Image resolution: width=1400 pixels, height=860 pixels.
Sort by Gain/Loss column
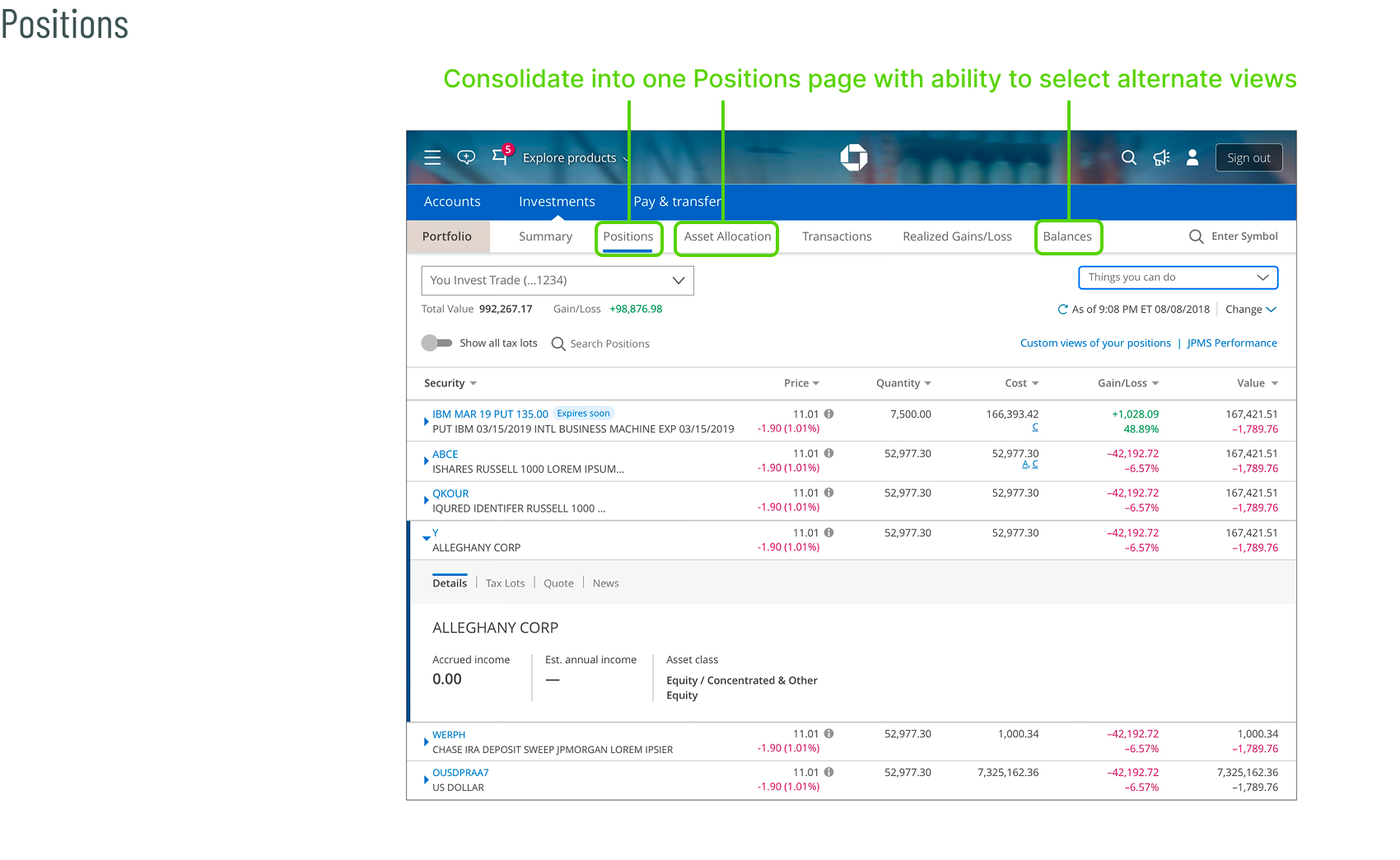(1128, 383)
